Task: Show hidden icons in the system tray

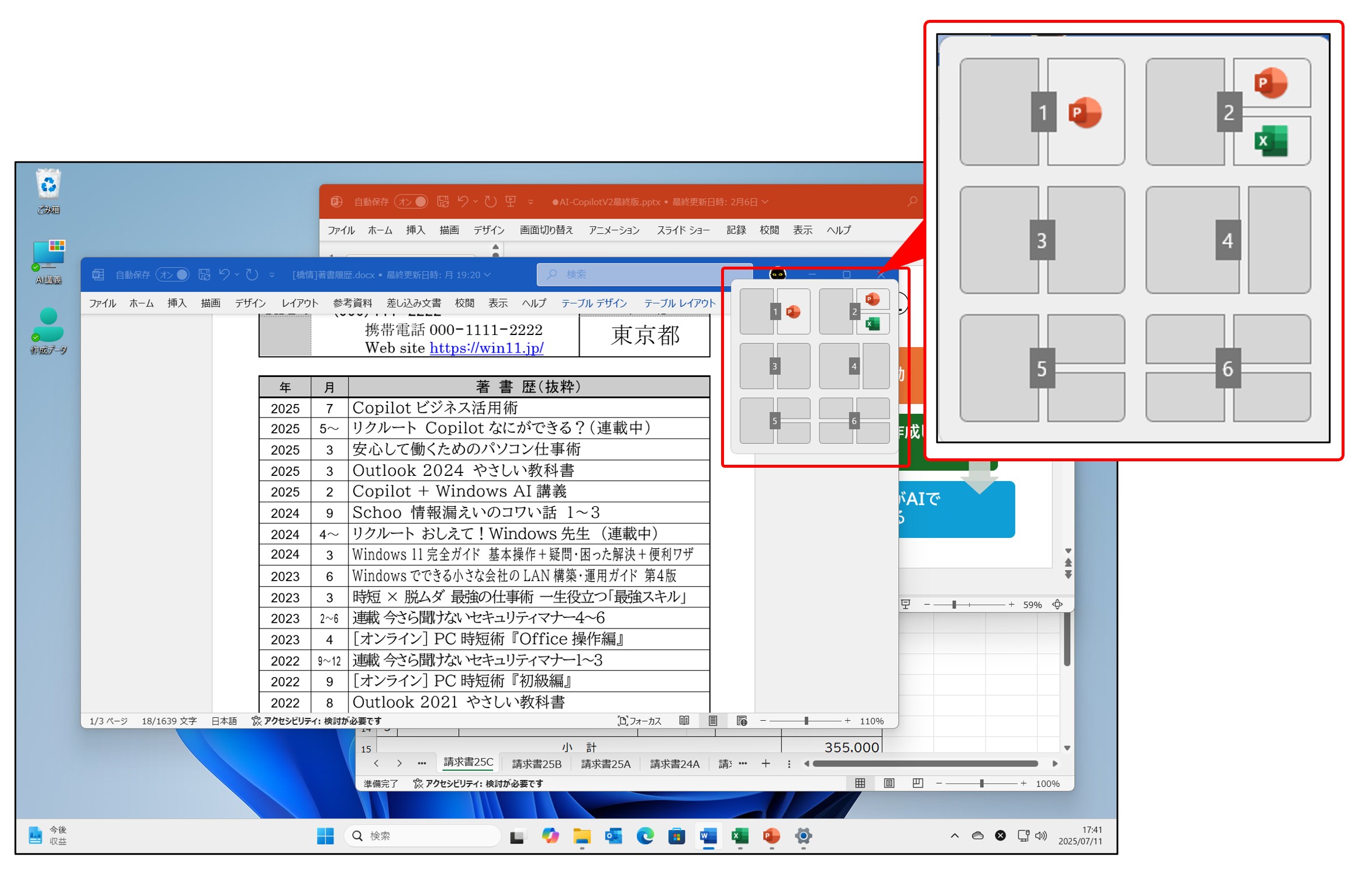Action: point(955,837)
